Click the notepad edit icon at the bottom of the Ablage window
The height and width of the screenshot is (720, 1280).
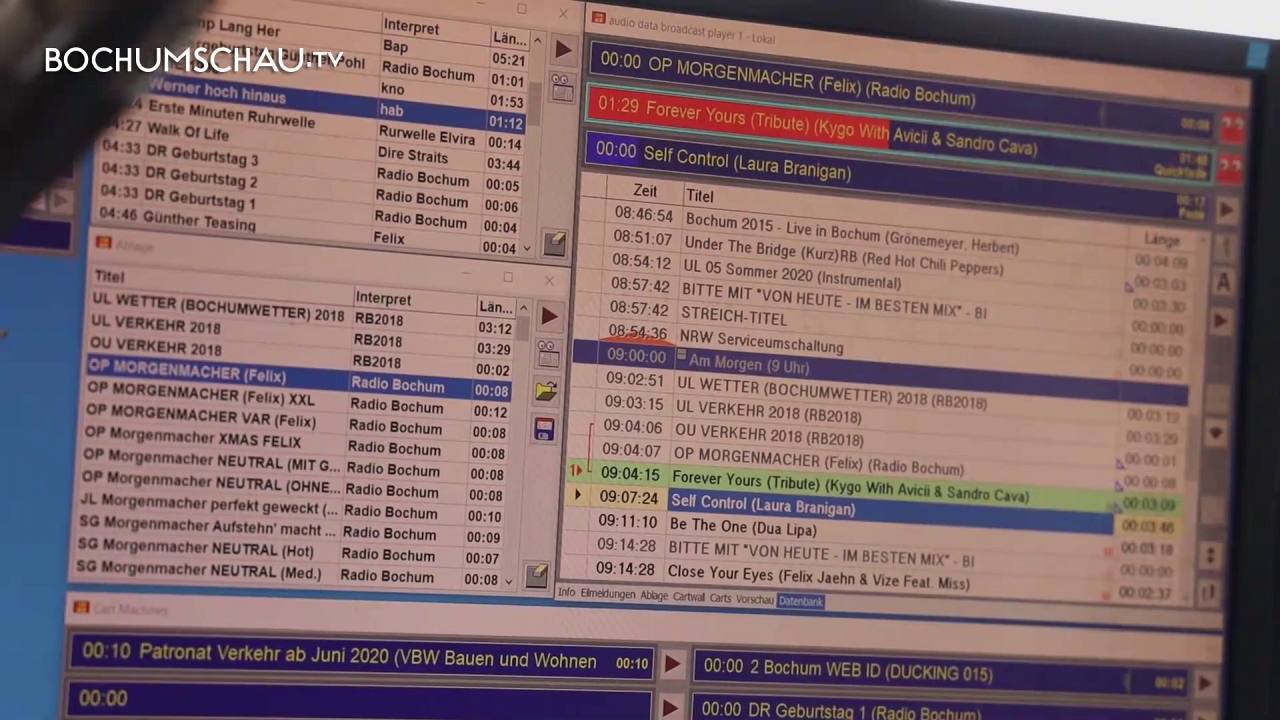[537, 575]
